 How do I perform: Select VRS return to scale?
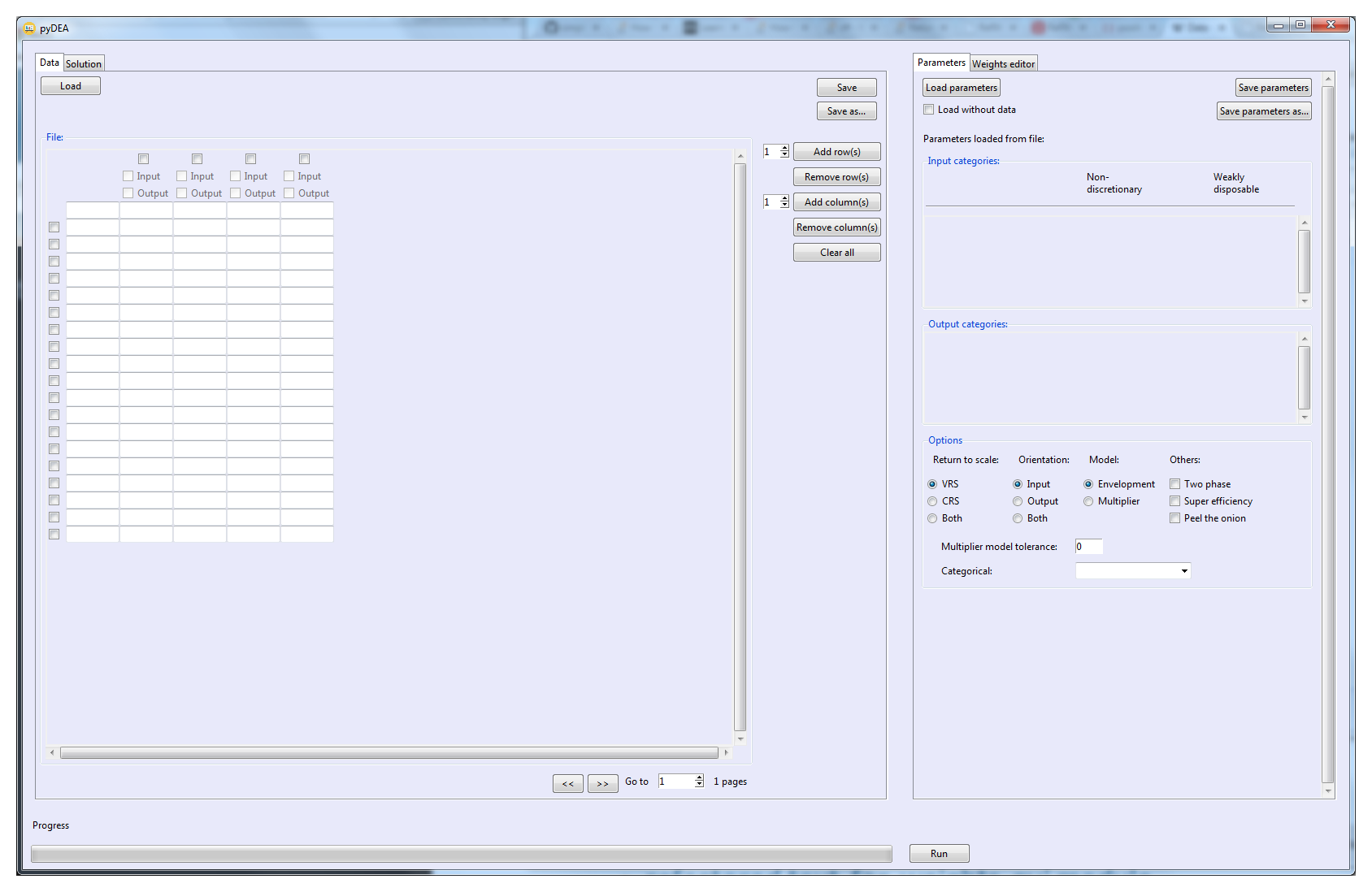pos(932,484)
